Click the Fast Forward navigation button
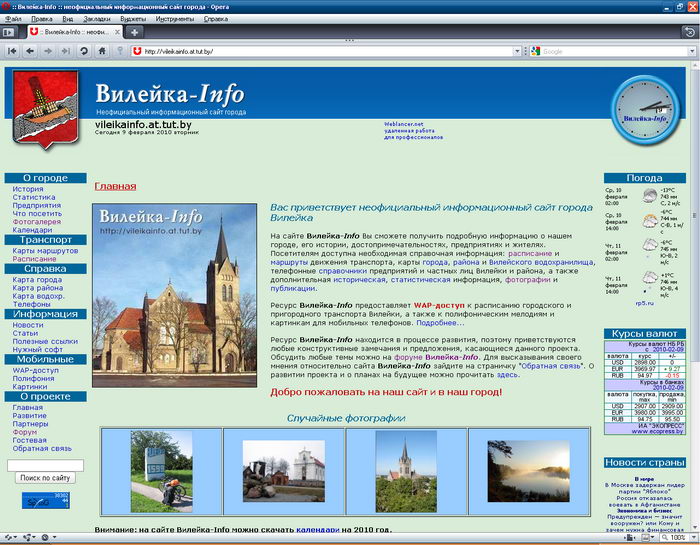The width and height of the screenshot is (700, 545). tap(66, 51)
